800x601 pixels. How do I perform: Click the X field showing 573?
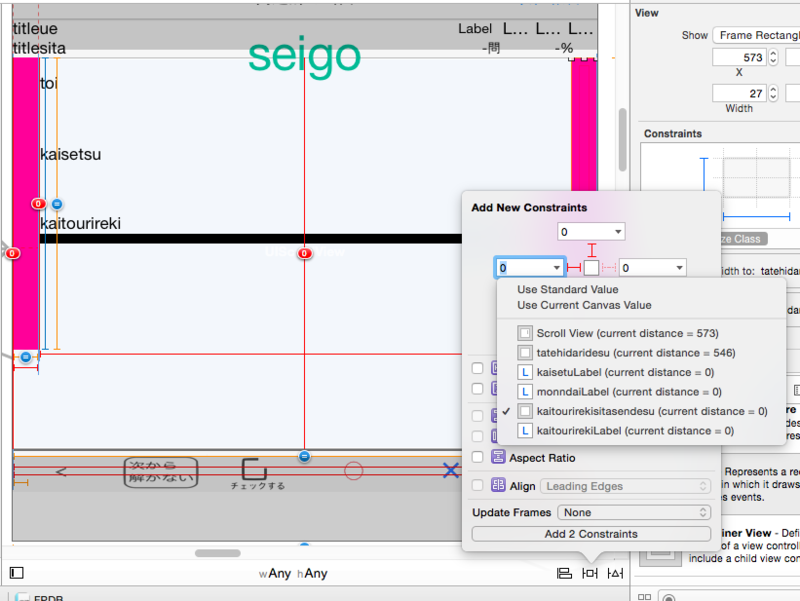pos(740,57)
